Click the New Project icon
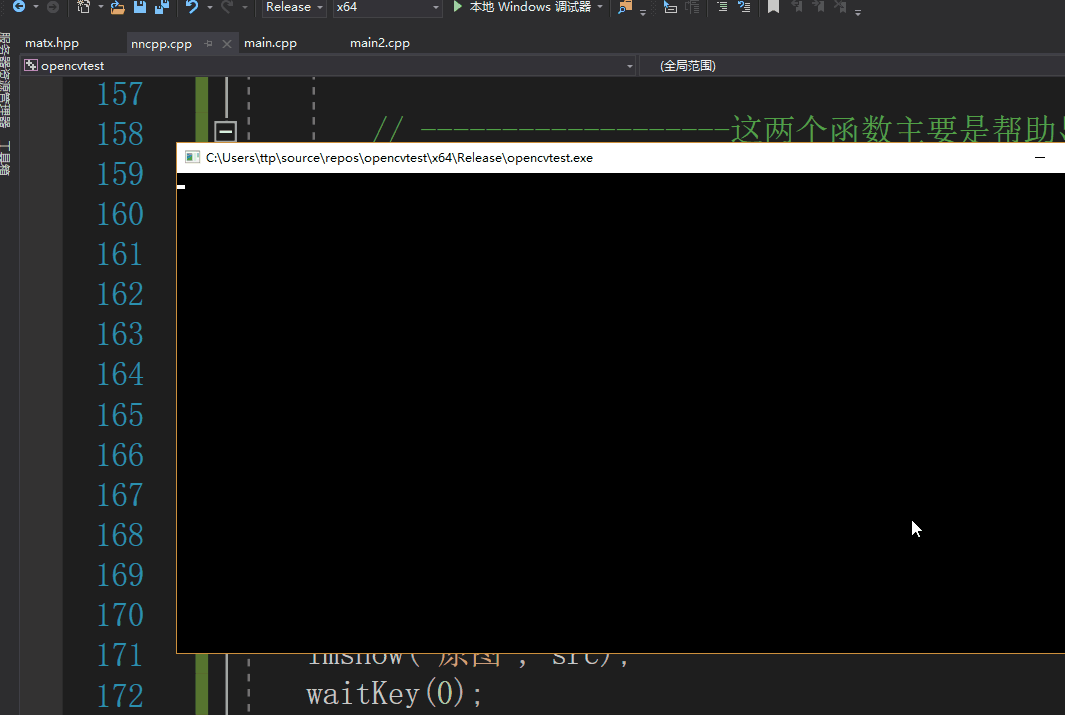 point(84,7)
